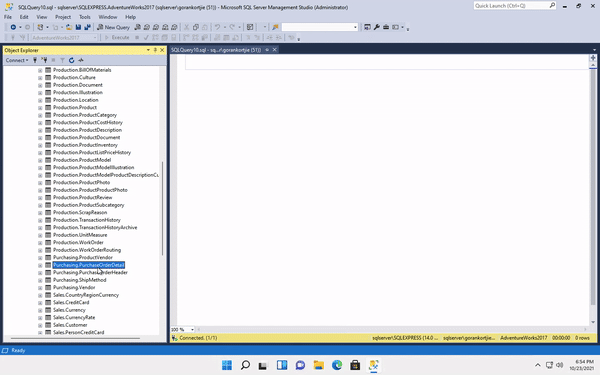Click the Save All icon
This screenshot has height=375, width=600.
87,27
